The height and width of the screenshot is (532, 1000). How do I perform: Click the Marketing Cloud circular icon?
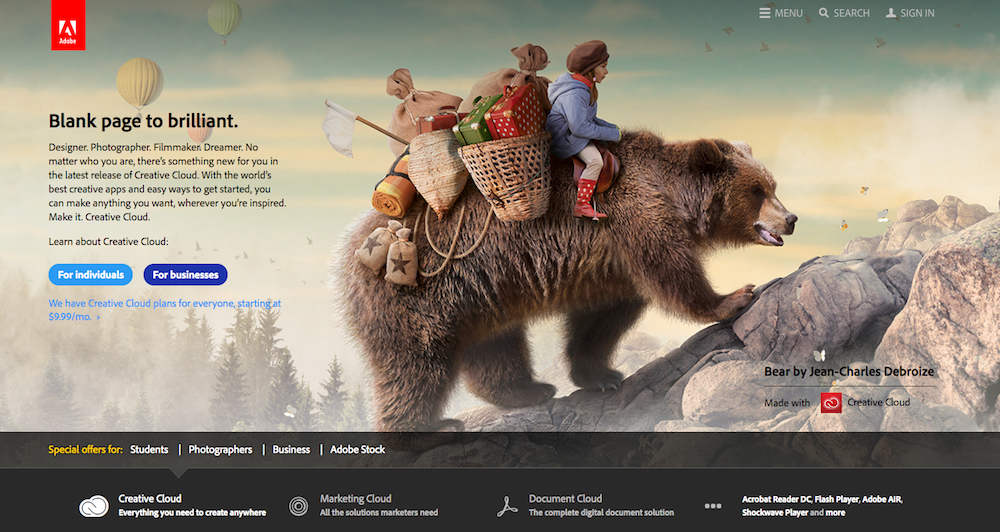[x=298, y=506]
